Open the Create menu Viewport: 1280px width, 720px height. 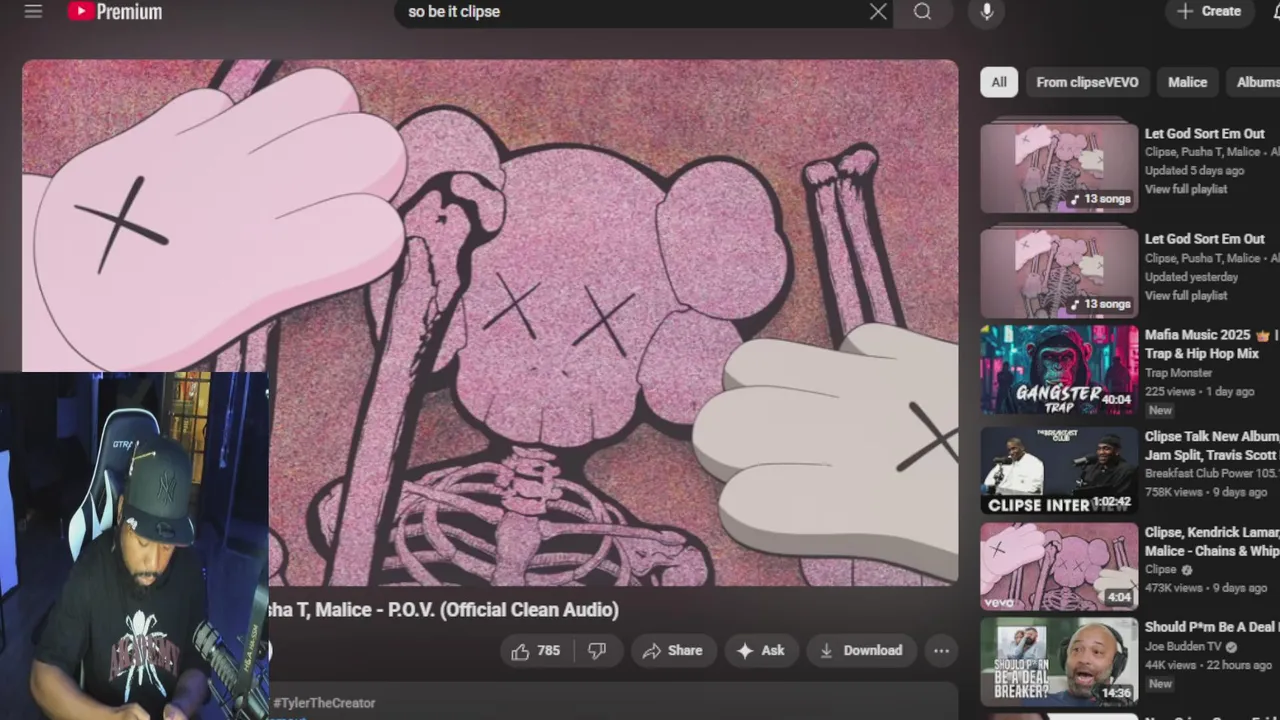coord(1209,11)
